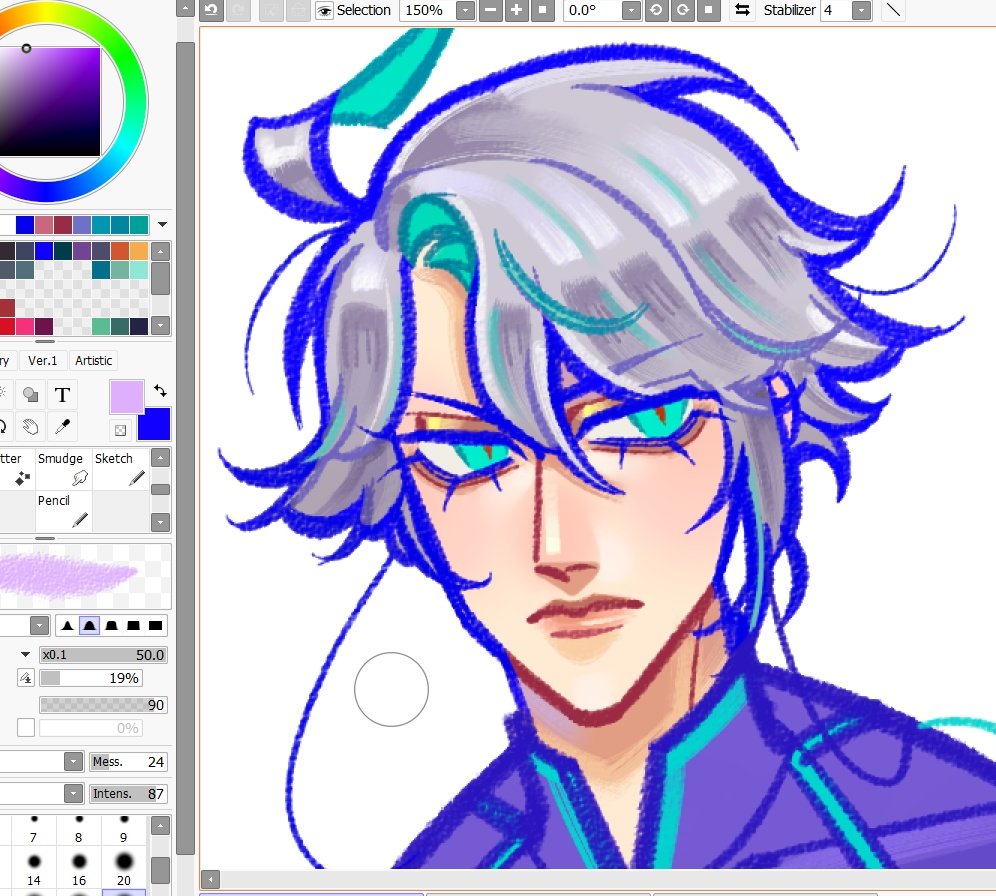
Task: Select brush size preset 8
Action: point(79,829)
